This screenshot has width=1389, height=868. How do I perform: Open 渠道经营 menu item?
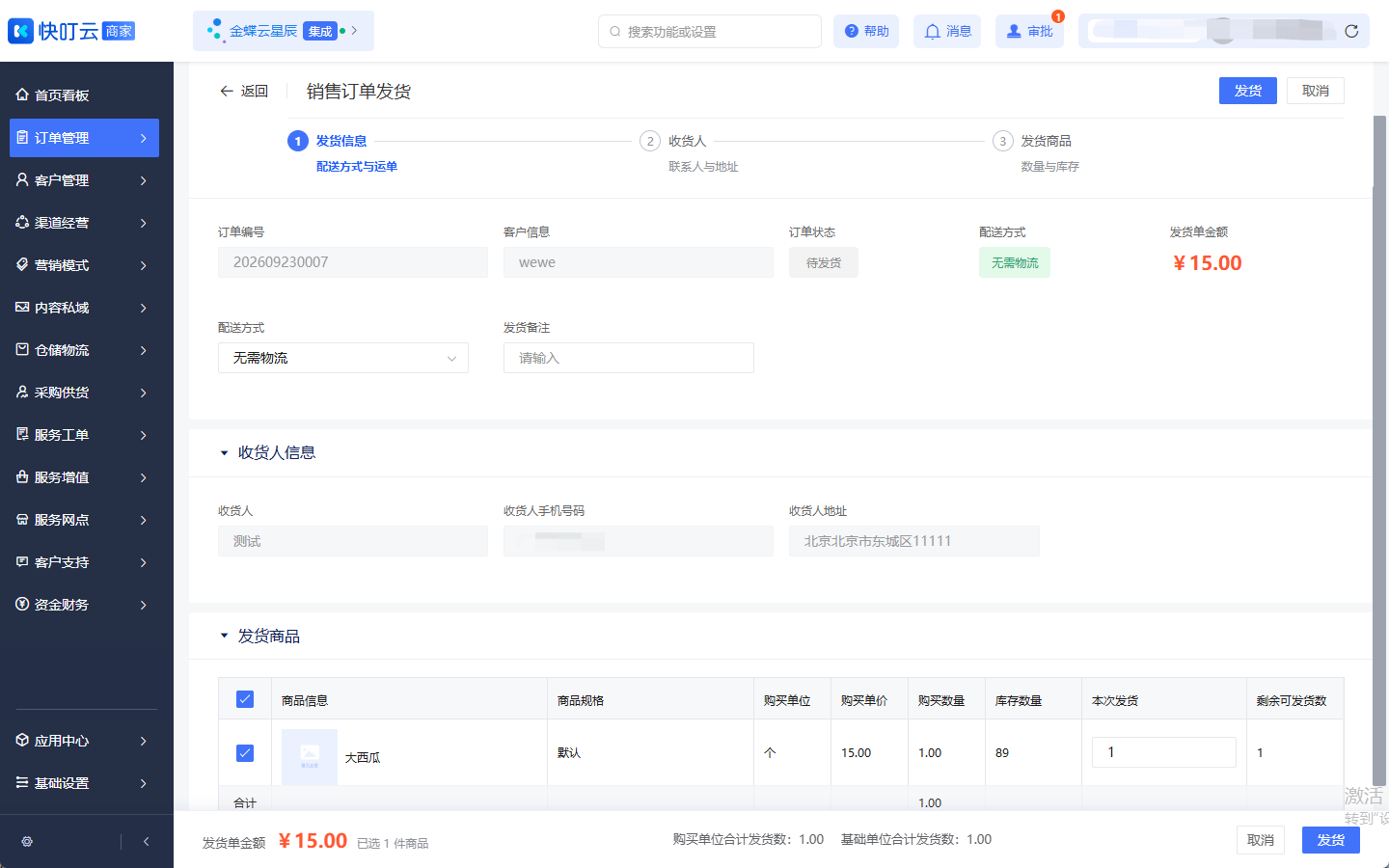[x=84, y=223]
